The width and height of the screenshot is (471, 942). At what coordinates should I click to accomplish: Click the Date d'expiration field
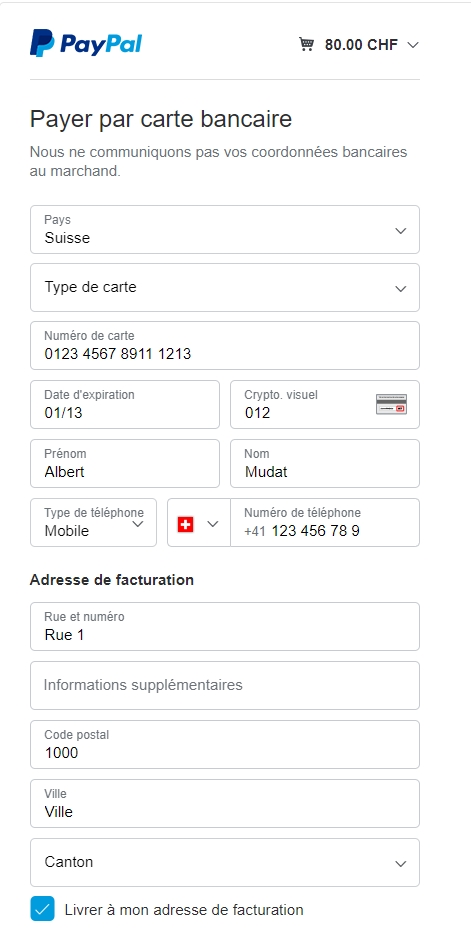(125, 404)
